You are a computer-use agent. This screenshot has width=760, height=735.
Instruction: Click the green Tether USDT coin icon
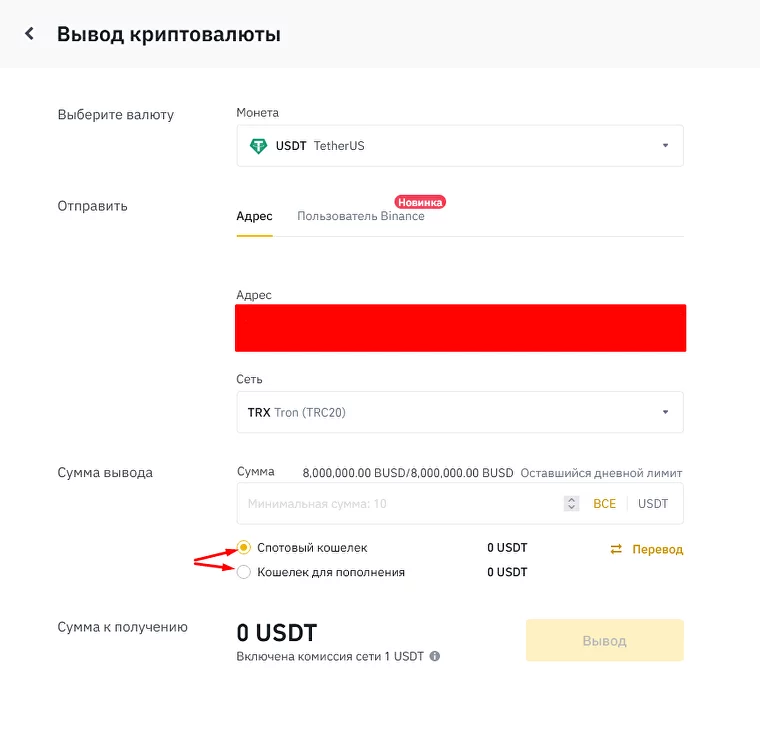(259, 146)
